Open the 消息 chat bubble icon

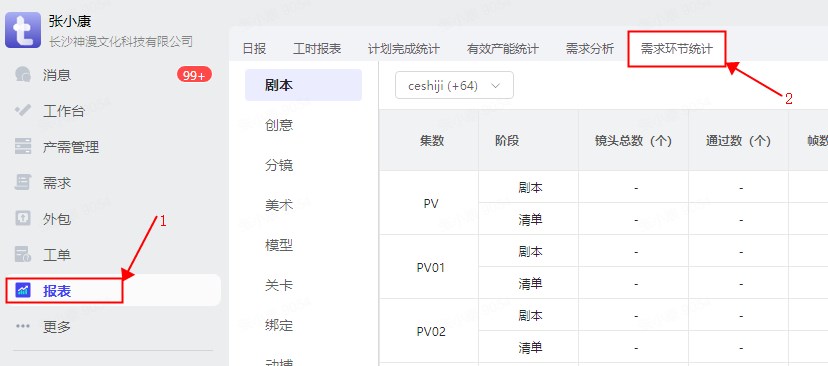click(23, 75)
